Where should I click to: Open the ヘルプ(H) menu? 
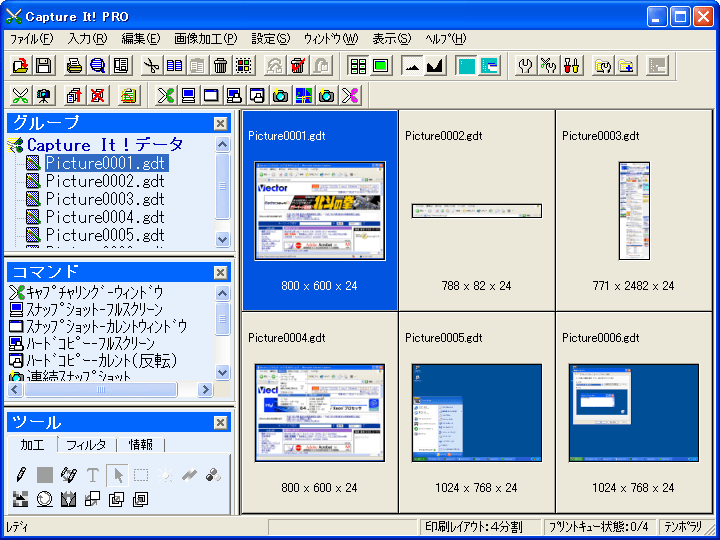[445, 39]
